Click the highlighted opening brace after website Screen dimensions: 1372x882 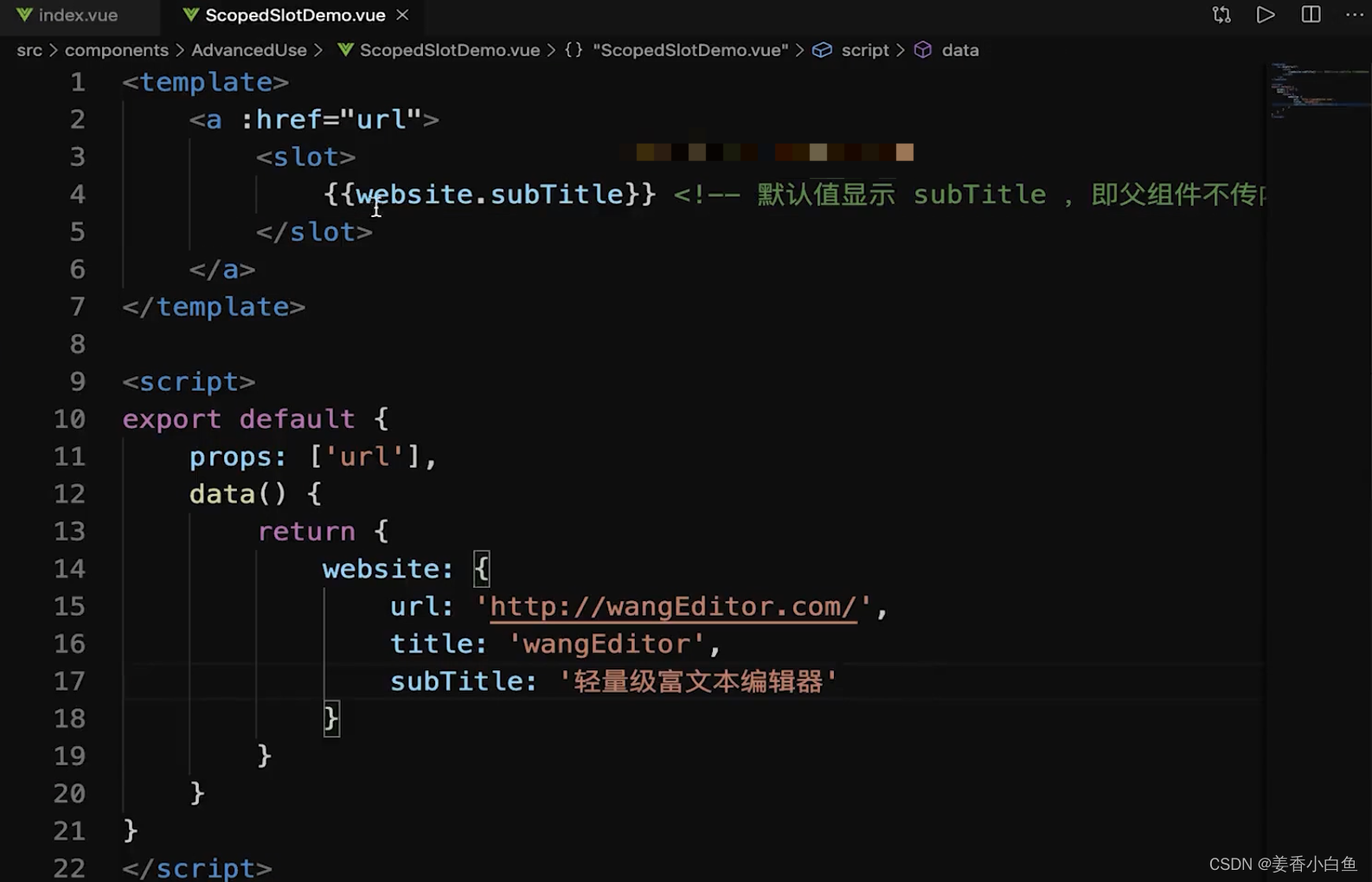point(482,569)
